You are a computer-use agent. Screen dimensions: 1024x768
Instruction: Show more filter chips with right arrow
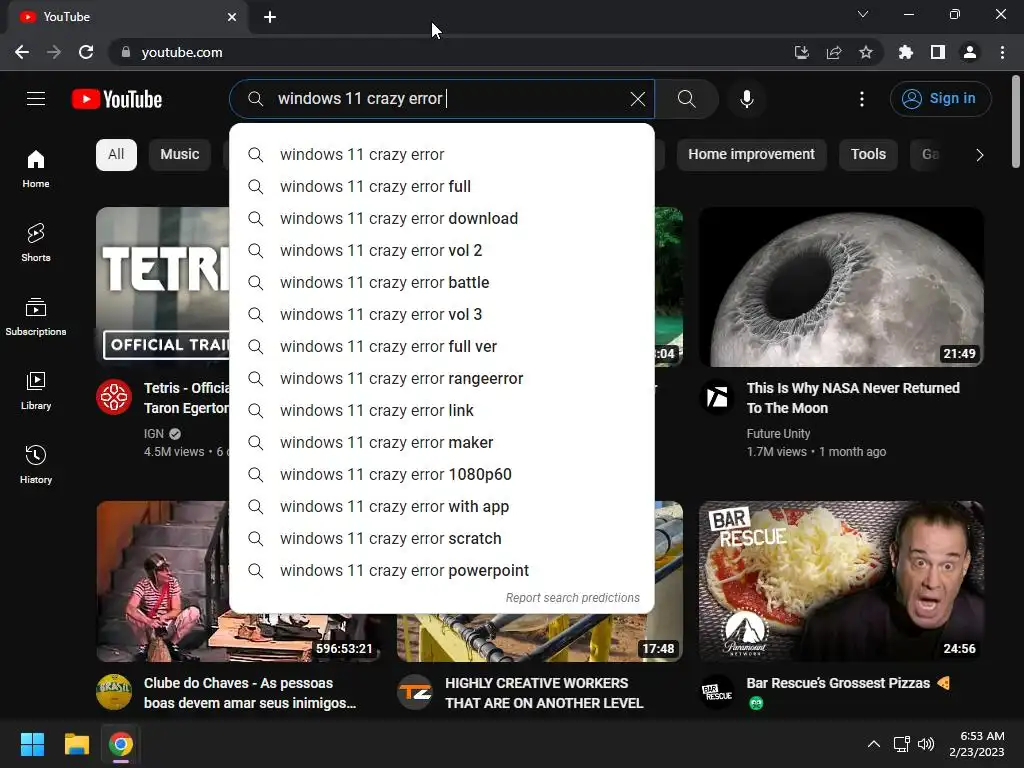click(x=979, y=155)
